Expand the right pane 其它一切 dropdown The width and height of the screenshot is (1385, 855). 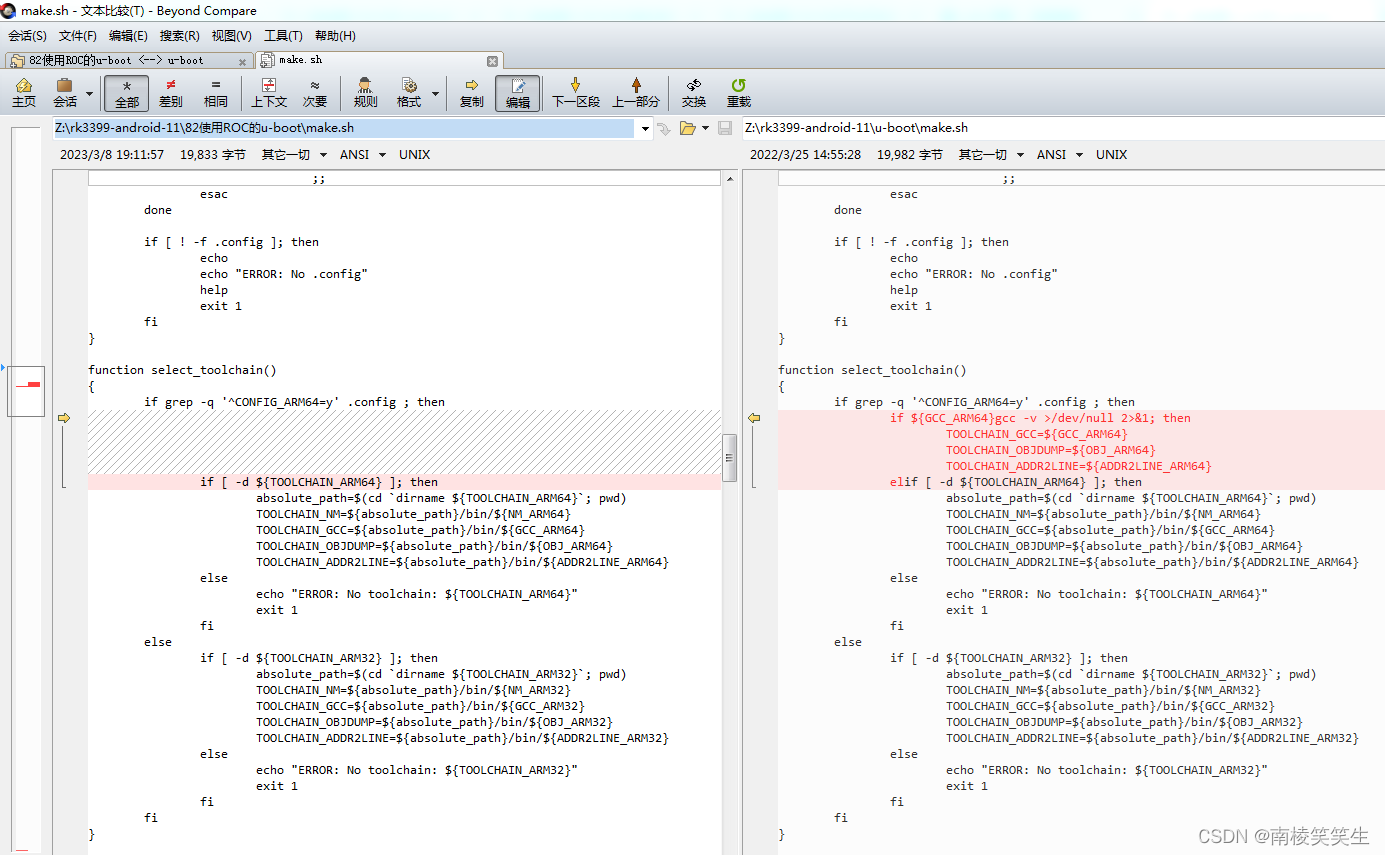[x=1020, y=155]
